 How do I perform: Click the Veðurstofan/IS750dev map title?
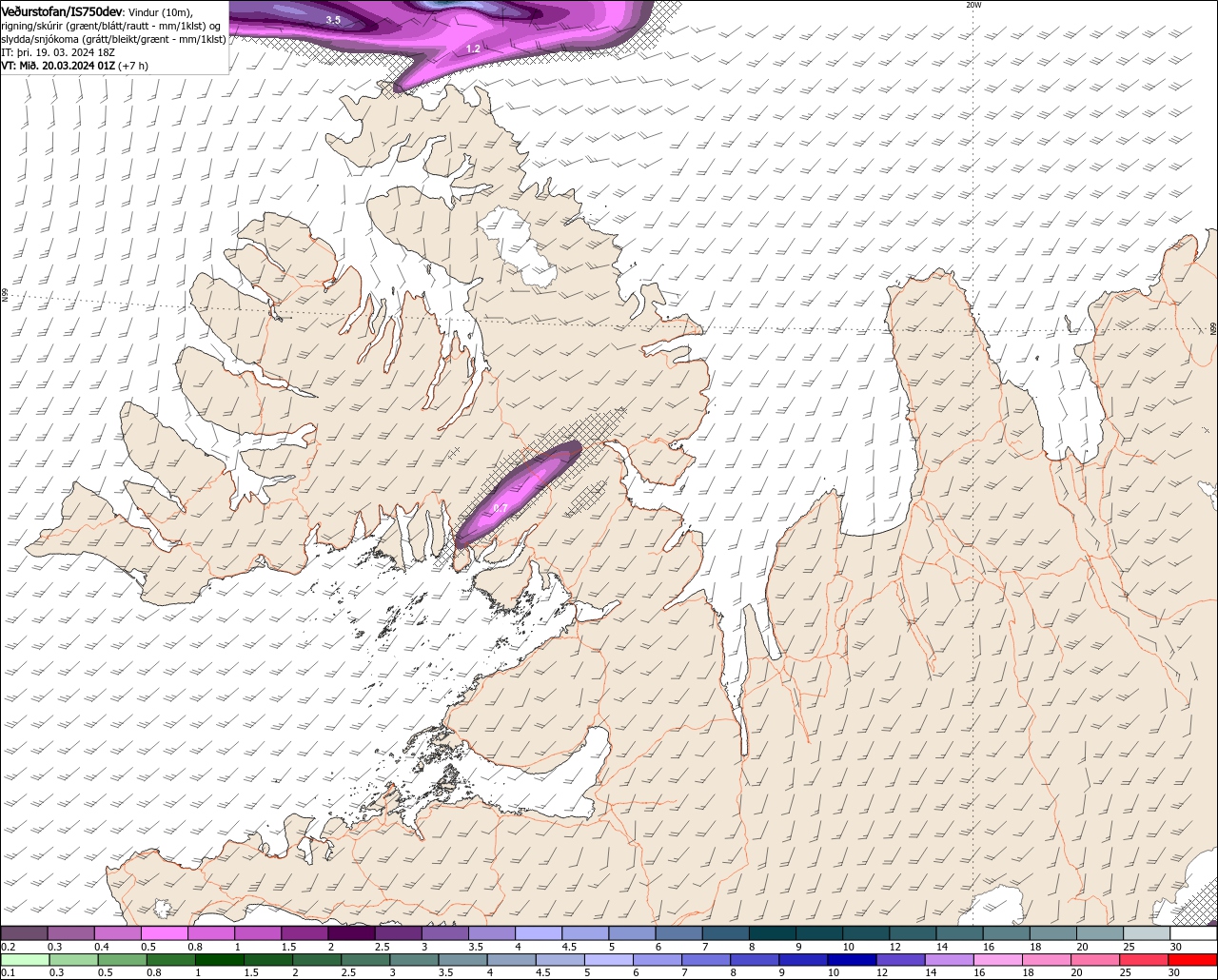point(62,11)
